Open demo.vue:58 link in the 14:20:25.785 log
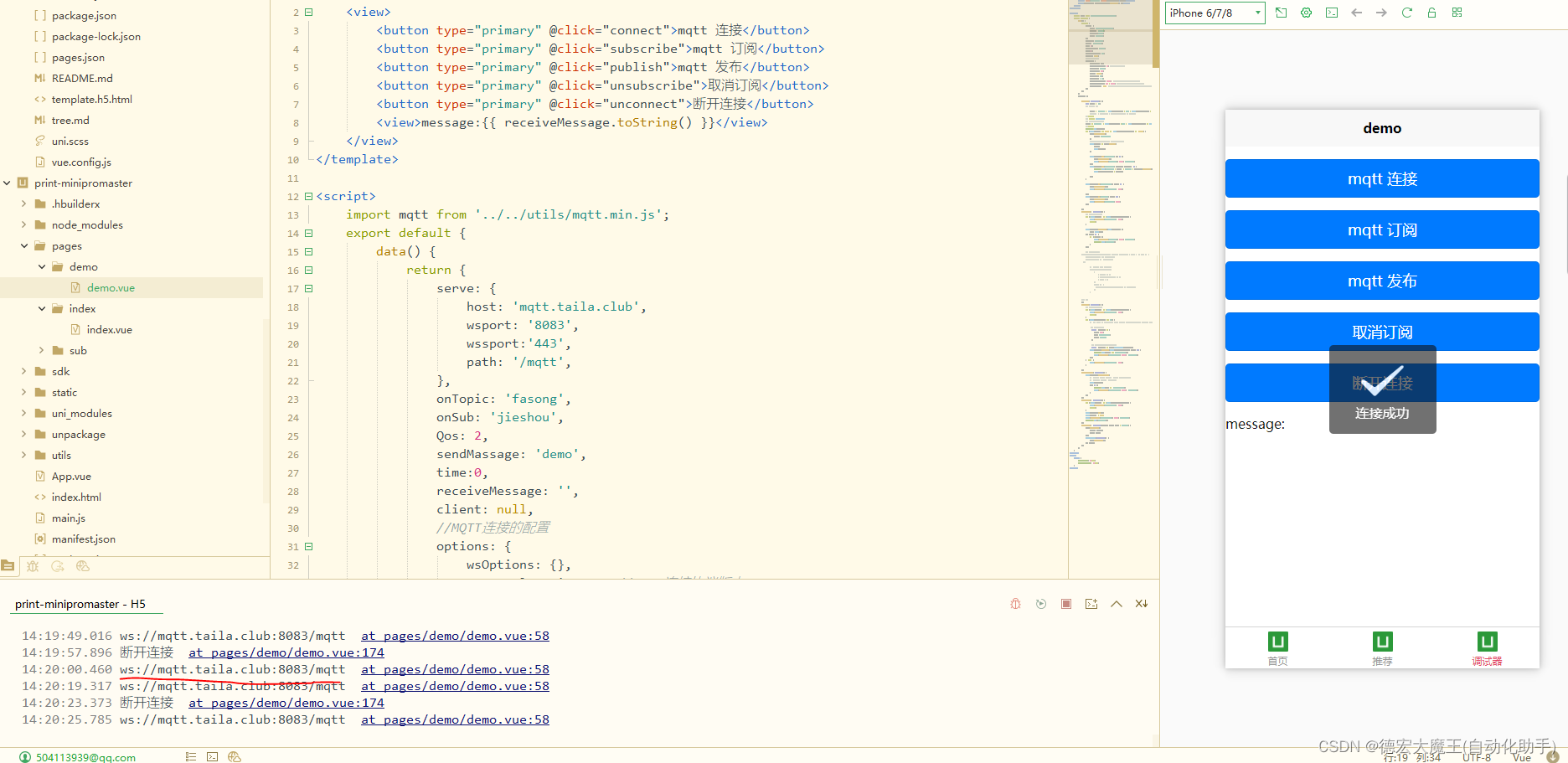 [455, 719]
